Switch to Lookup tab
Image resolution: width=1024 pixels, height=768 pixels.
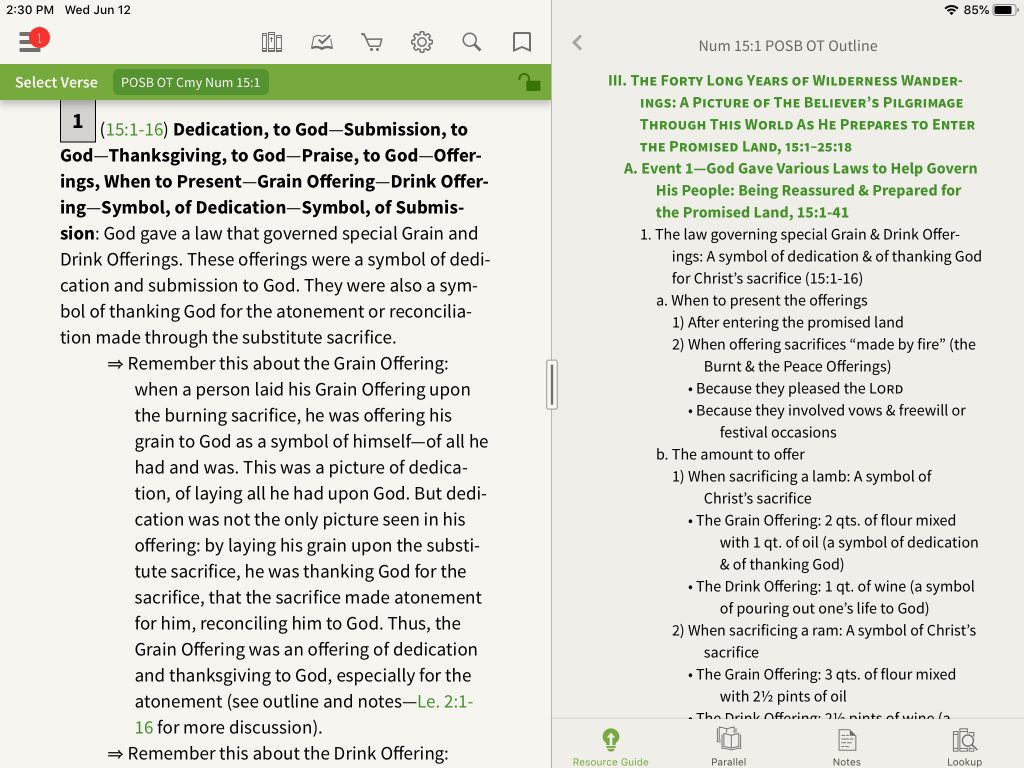pyautogui.click(x=964, y=748)
